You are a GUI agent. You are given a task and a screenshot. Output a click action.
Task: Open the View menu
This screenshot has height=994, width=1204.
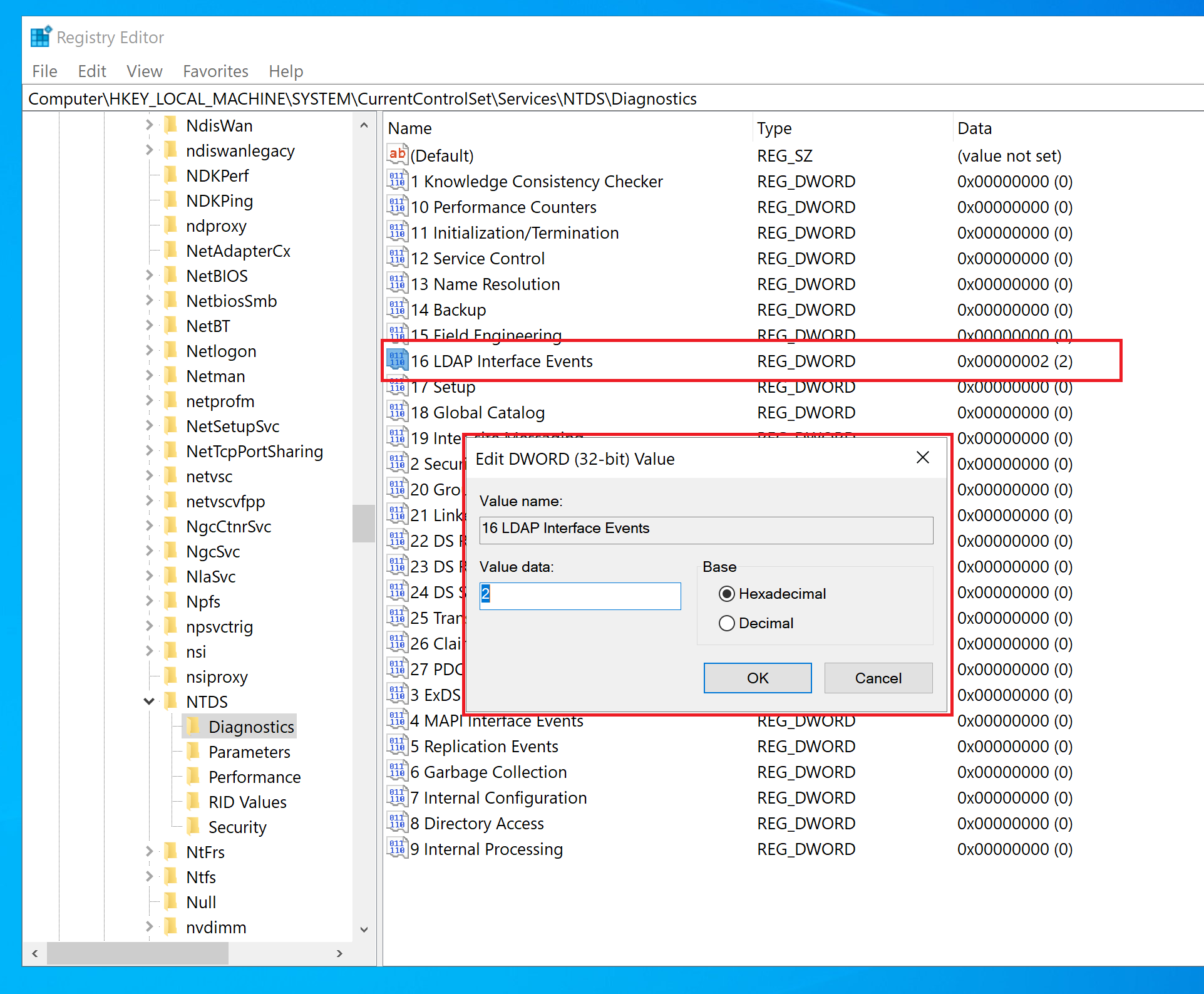[x=145, y=71]
